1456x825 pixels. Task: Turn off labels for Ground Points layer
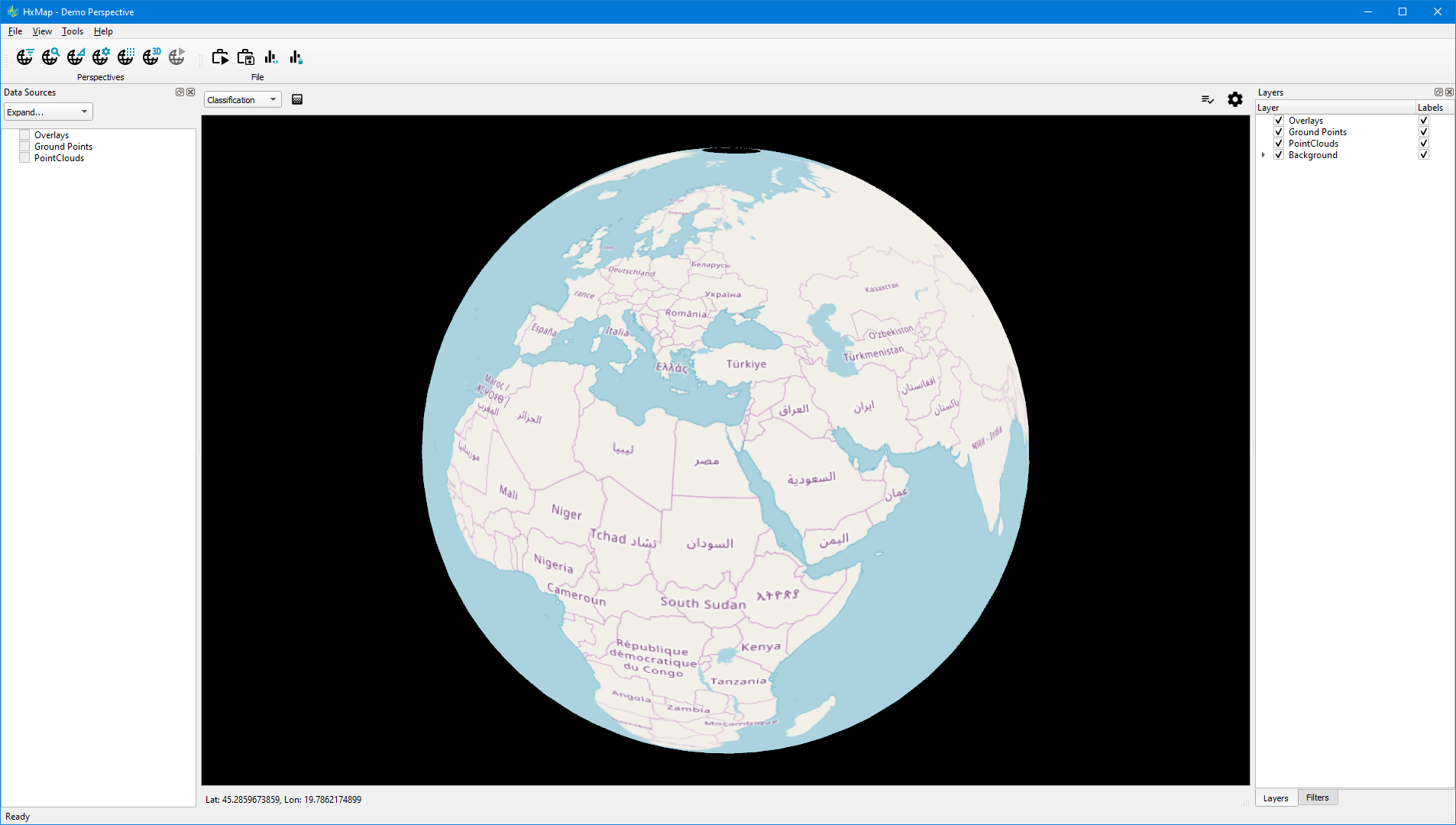coord(1423,132)
